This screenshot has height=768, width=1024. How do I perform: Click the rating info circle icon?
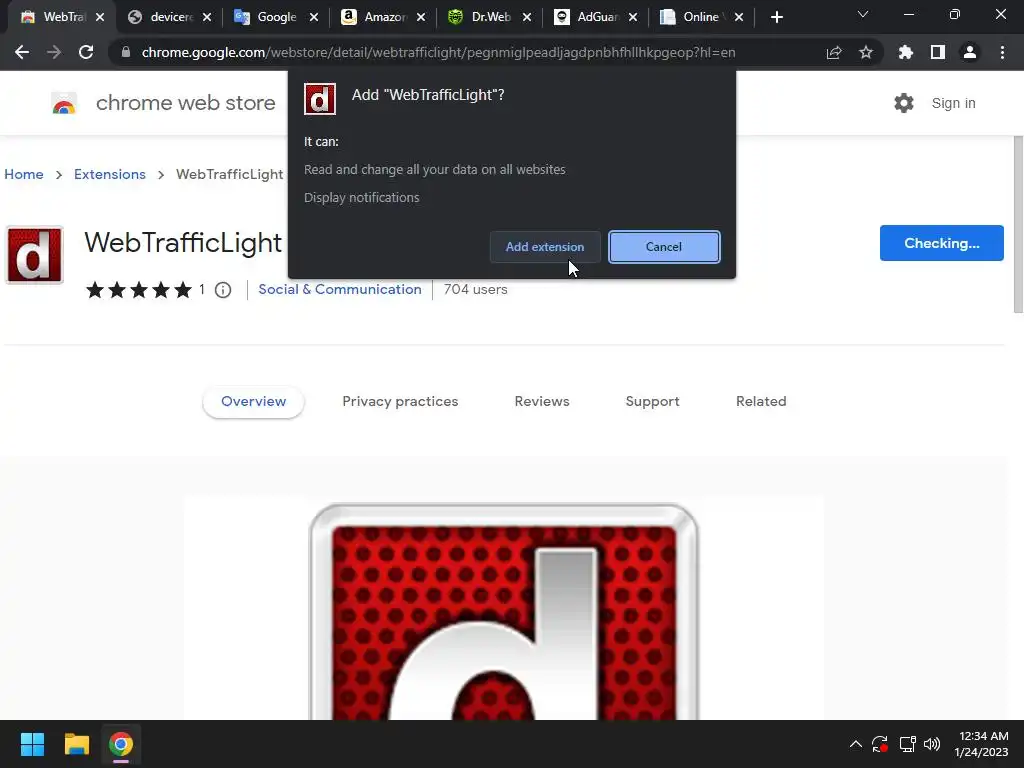click(223, 290)
